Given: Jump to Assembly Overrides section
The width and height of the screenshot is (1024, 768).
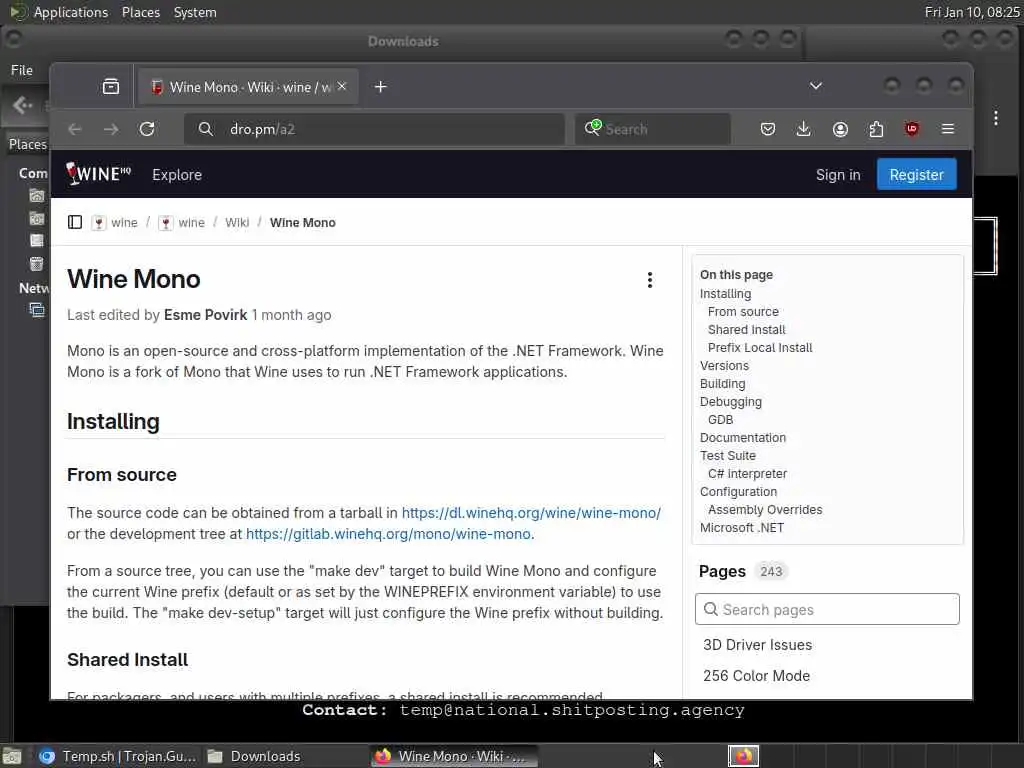Looking at the screenshot, I should click(765, 509).
